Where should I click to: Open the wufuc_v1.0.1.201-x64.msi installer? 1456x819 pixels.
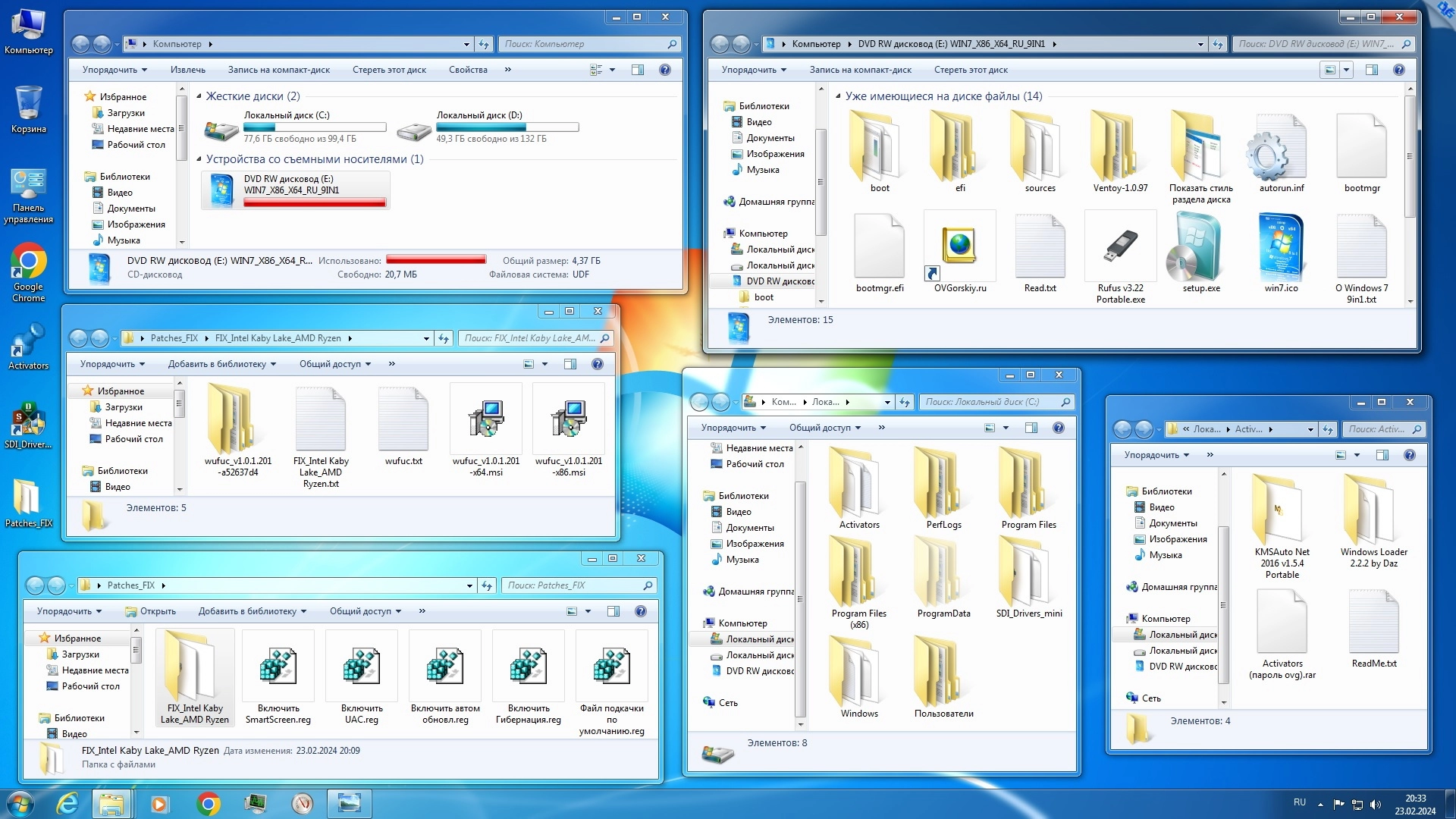[x=486, y=419]
